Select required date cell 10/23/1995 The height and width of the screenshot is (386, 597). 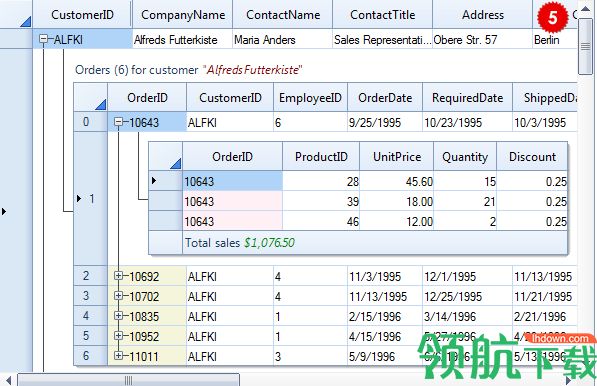468,122
